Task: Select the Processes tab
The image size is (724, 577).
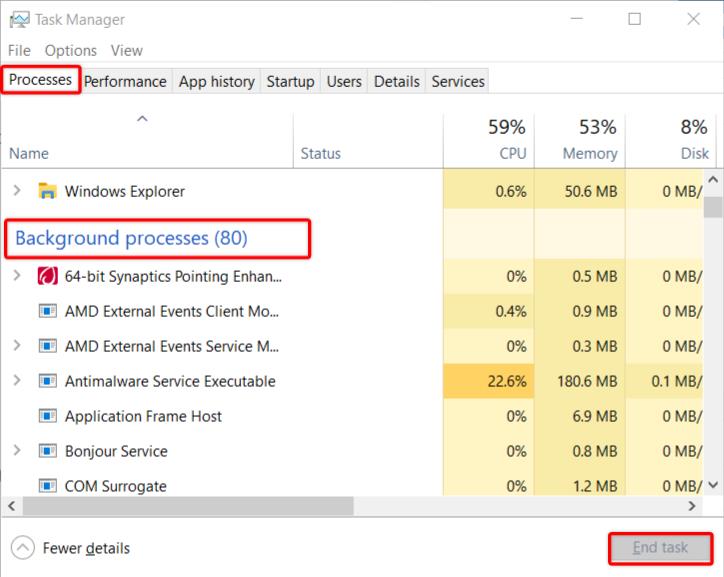Action: pyautogui.click(x=40, y=80)
